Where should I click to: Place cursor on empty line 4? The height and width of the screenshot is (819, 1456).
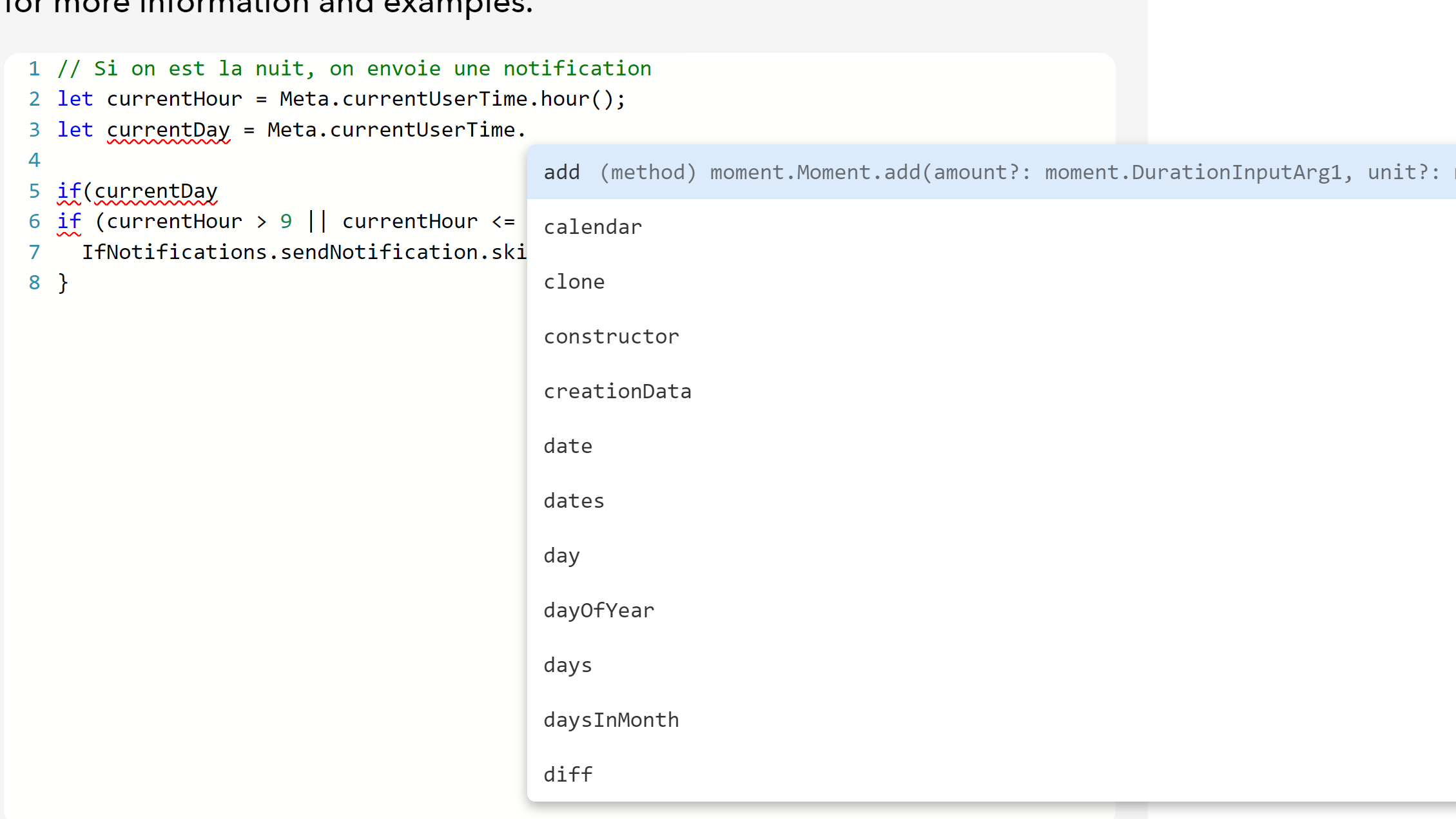[258, 160]
